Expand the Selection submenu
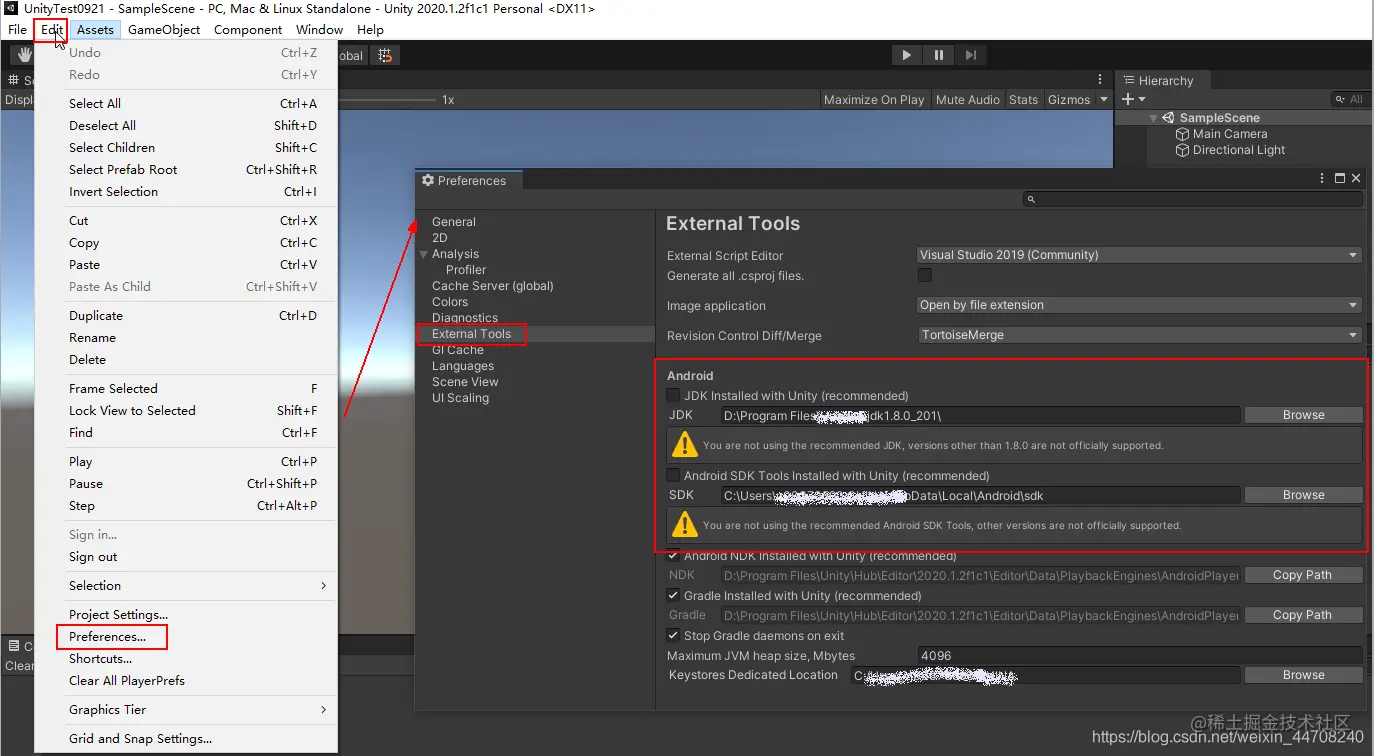 (323, 585)
